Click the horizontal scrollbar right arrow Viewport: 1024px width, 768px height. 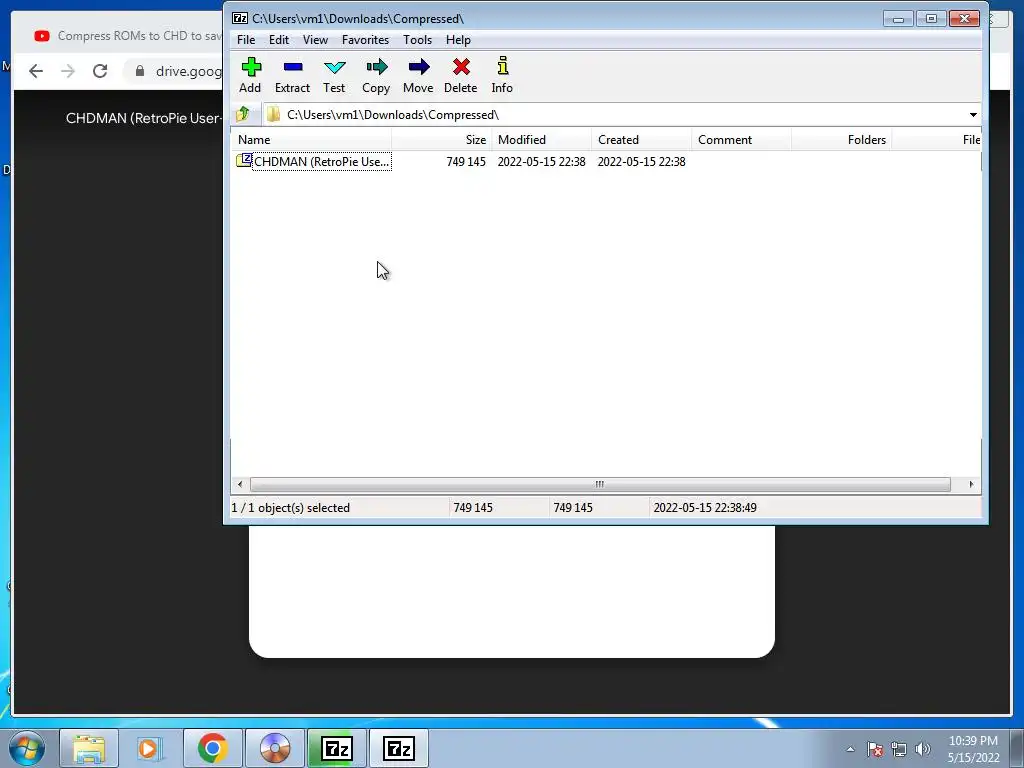click(971, 485)
